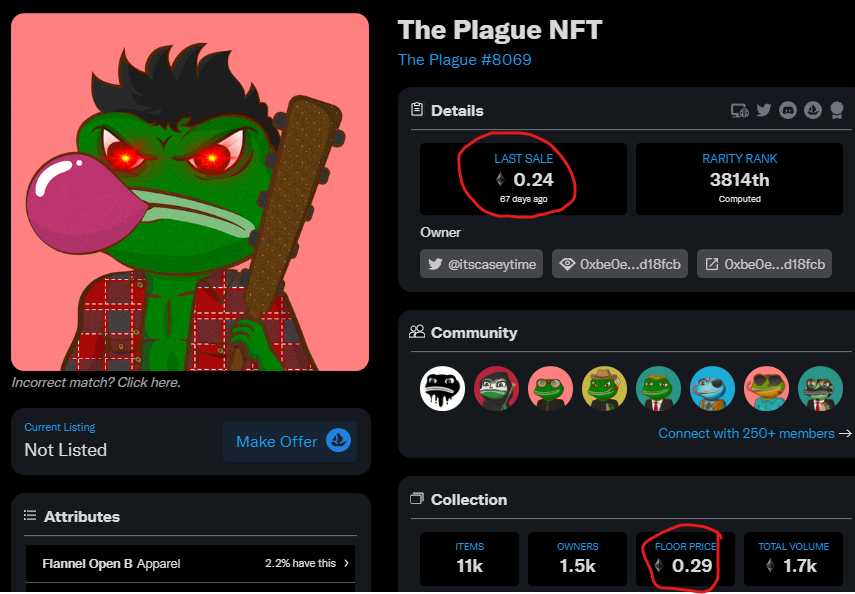
Task: Click the Last Sale 0.24 card
Action: pos(523,179)
